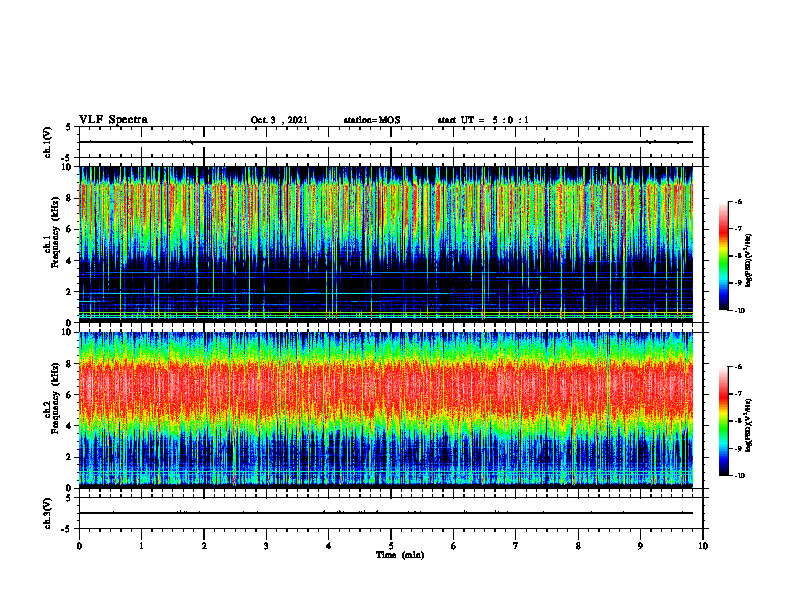Click the "Time (min)" axis title
792x612 pixels.
coord(400,555)
